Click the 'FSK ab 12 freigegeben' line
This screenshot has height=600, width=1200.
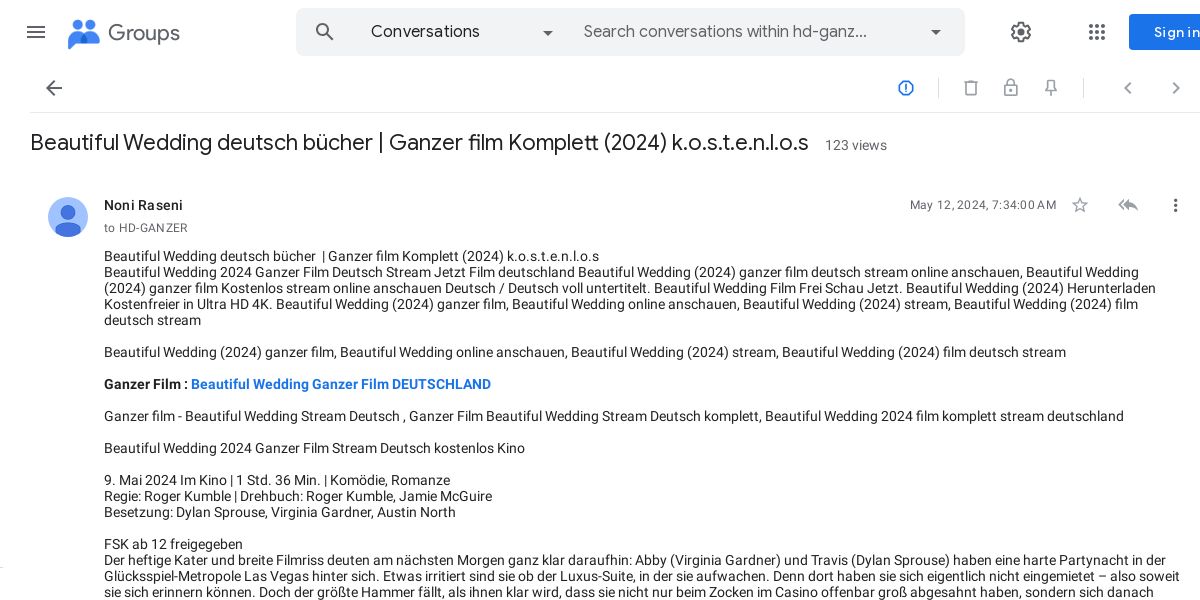tap(173, 544)
